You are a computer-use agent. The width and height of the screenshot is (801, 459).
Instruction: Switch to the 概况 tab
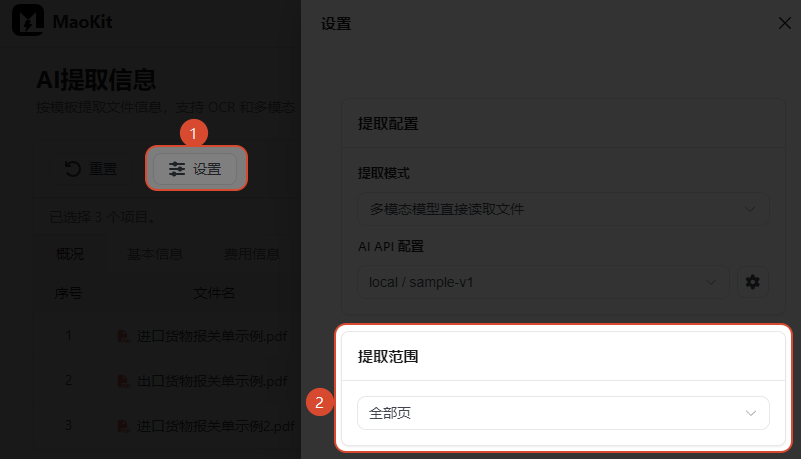70,254
